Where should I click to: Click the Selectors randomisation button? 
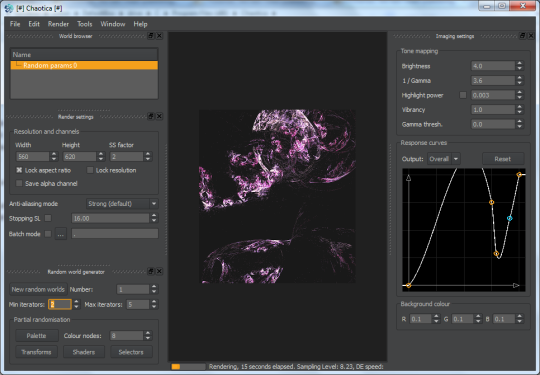(131, 352)
